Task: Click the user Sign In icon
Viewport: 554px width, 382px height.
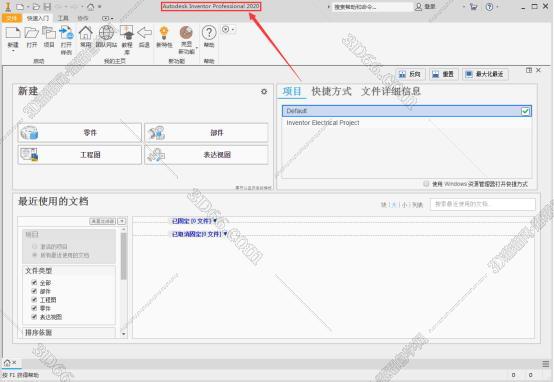Action: click(x=418, y=7)
